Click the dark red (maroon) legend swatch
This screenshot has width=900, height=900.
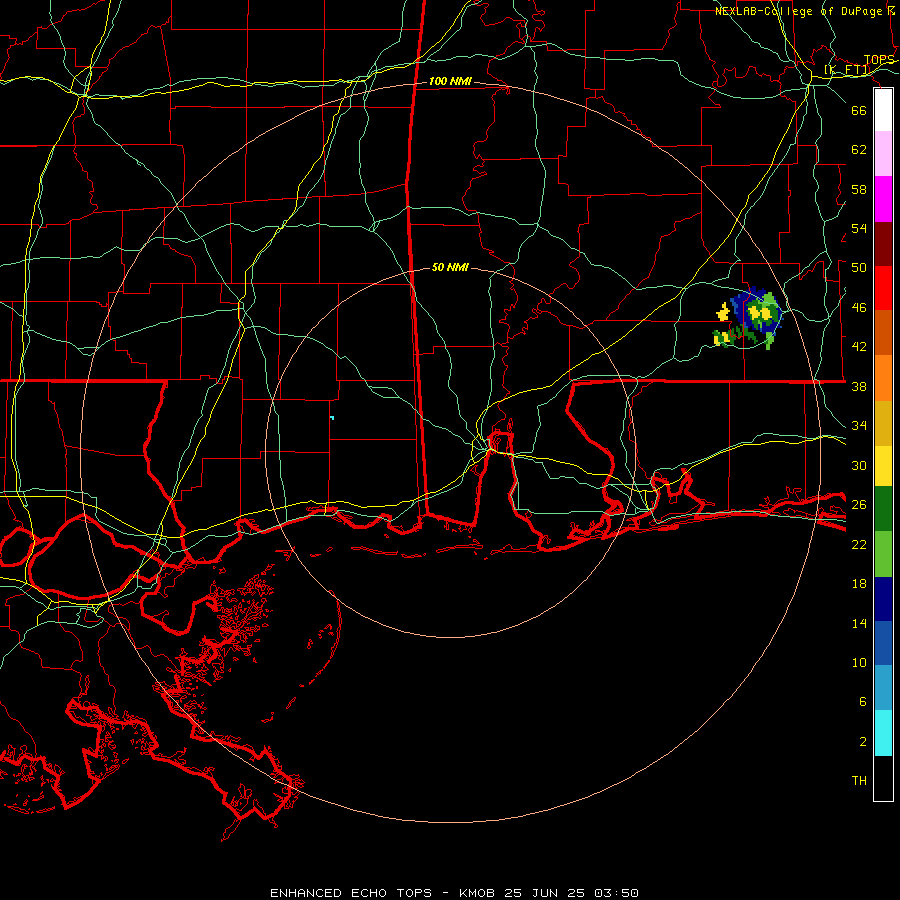tap(883, 245)
